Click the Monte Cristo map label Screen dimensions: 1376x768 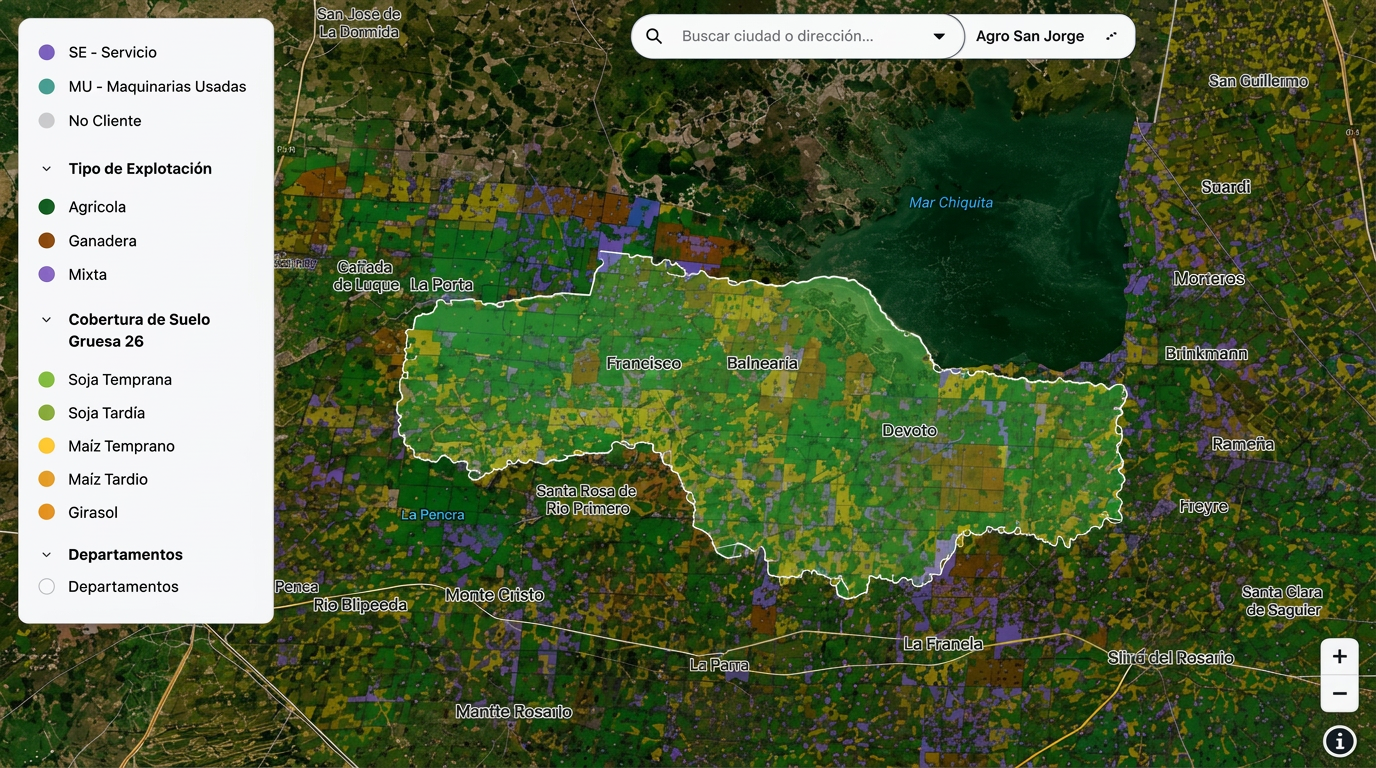tap(495, 595)
